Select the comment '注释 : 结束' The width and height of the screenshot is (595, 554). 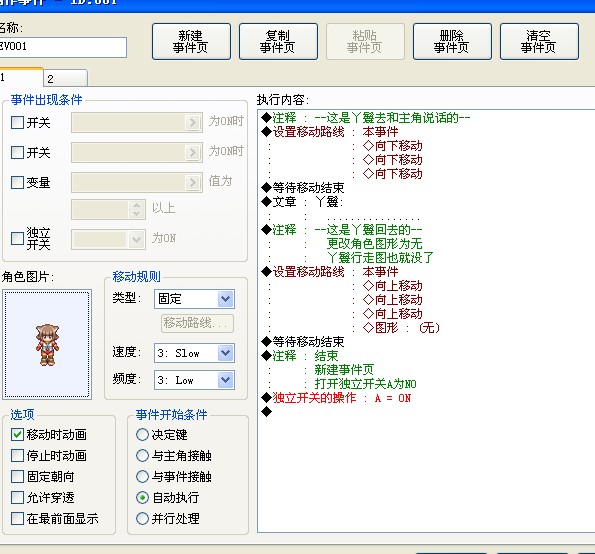coord(300,356)
